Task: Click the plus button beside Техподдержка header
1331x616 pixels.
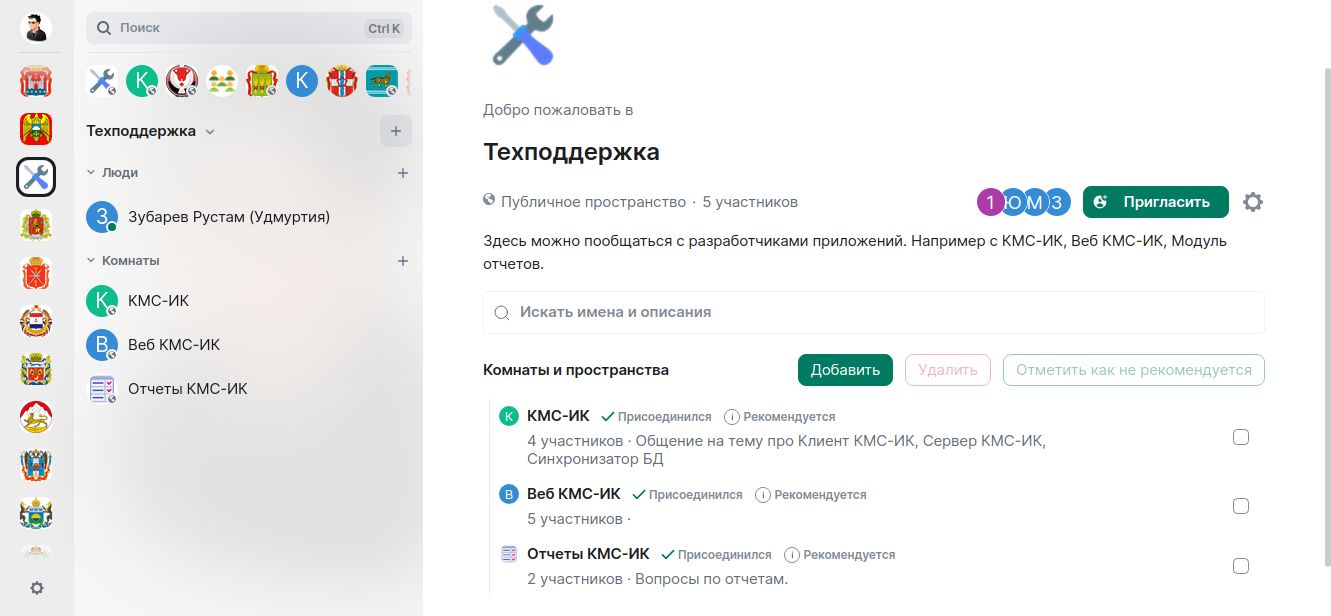Action: tap(395, 131)
